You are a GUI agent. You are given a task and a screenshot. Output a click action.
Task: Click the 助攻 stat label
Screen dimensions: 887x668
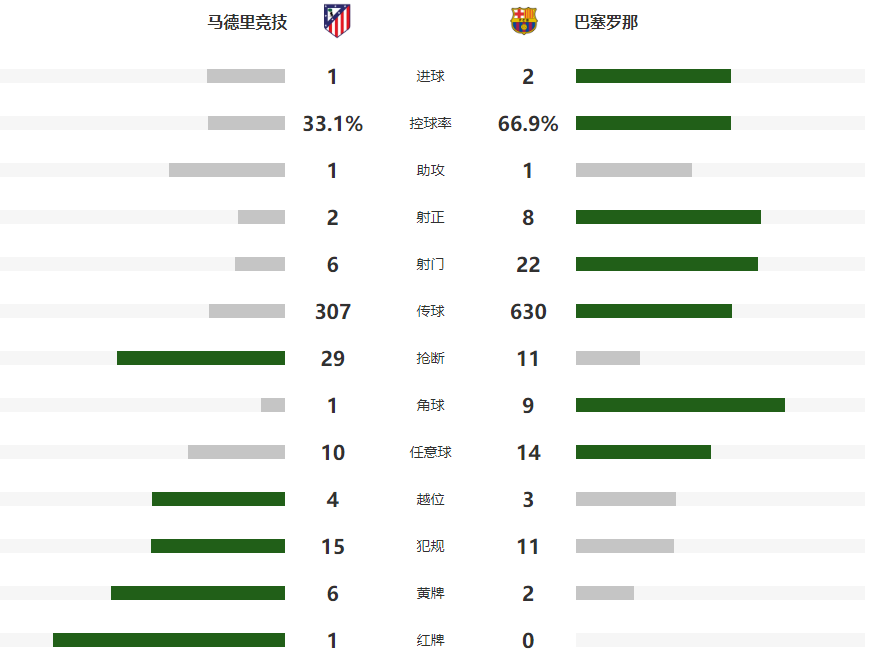pyautogui.click(x=430, y=171)
